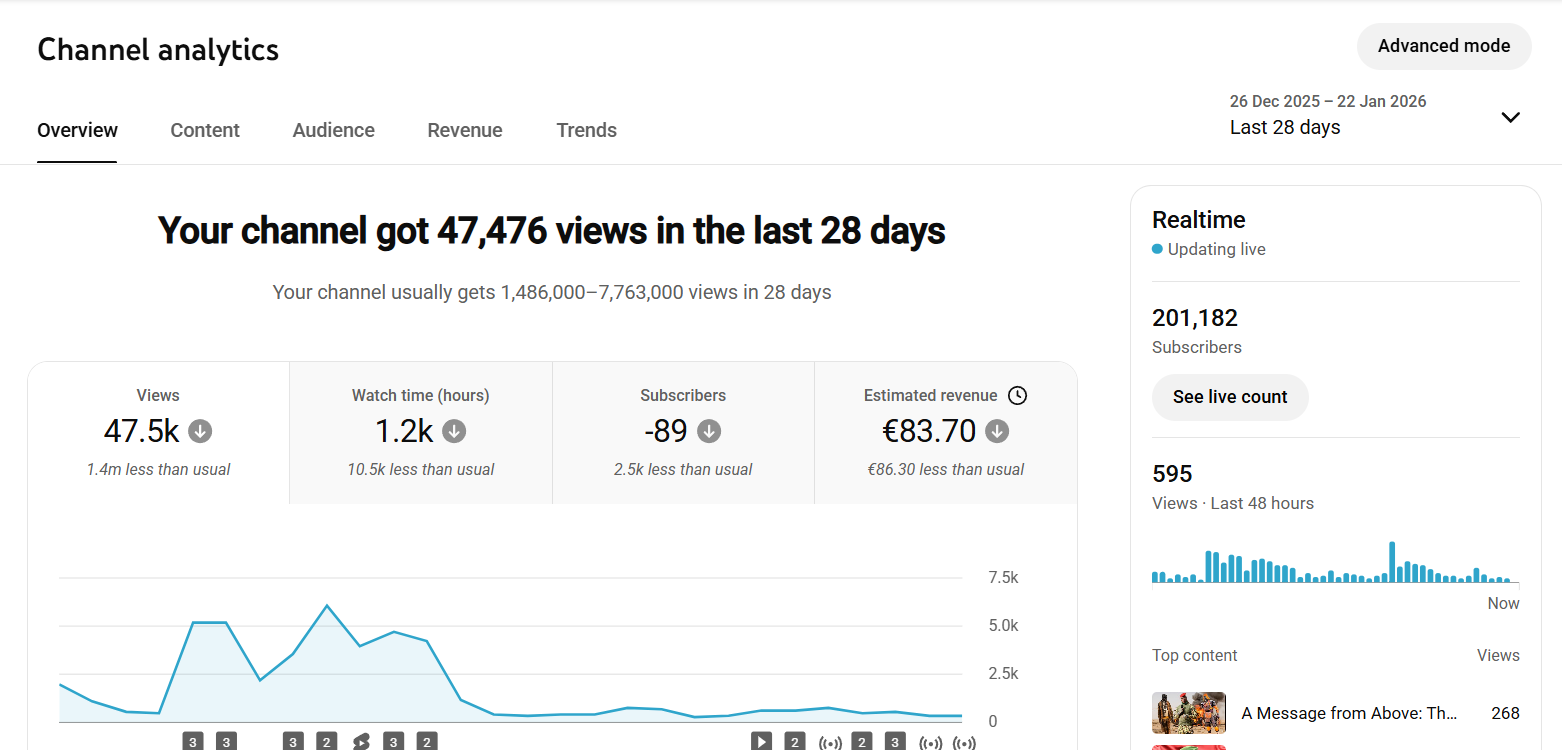
Task: Click the down arrow icon next to 47.5k
Action: (x=200, y=431)
